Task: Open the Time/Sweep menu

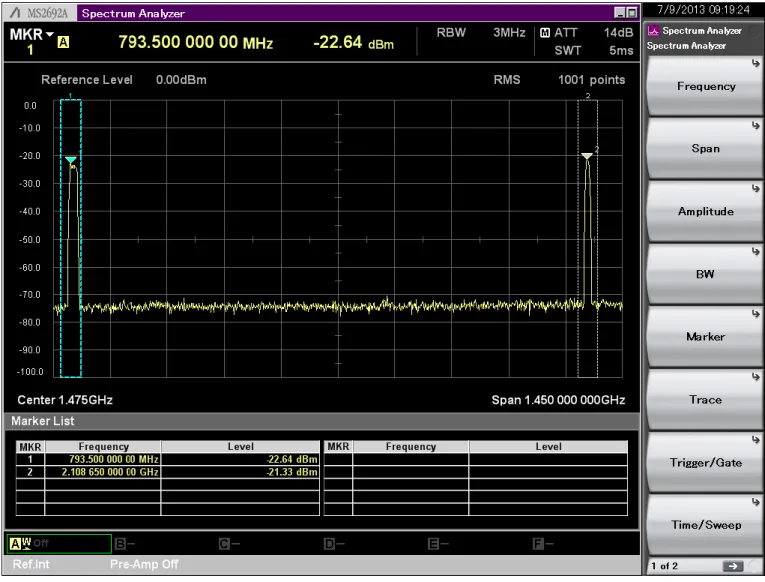Action: pyautogui.click(x=705, y=525)
